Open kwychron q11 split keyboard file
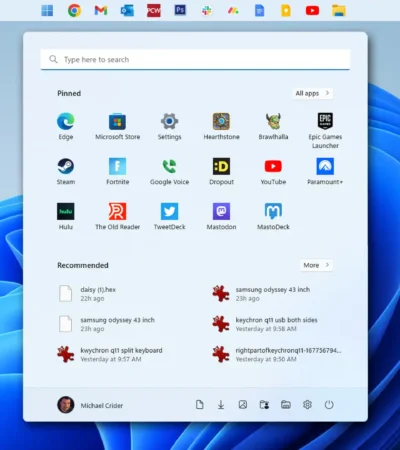Viewport: 400px width, 450px height. point(110,354)
